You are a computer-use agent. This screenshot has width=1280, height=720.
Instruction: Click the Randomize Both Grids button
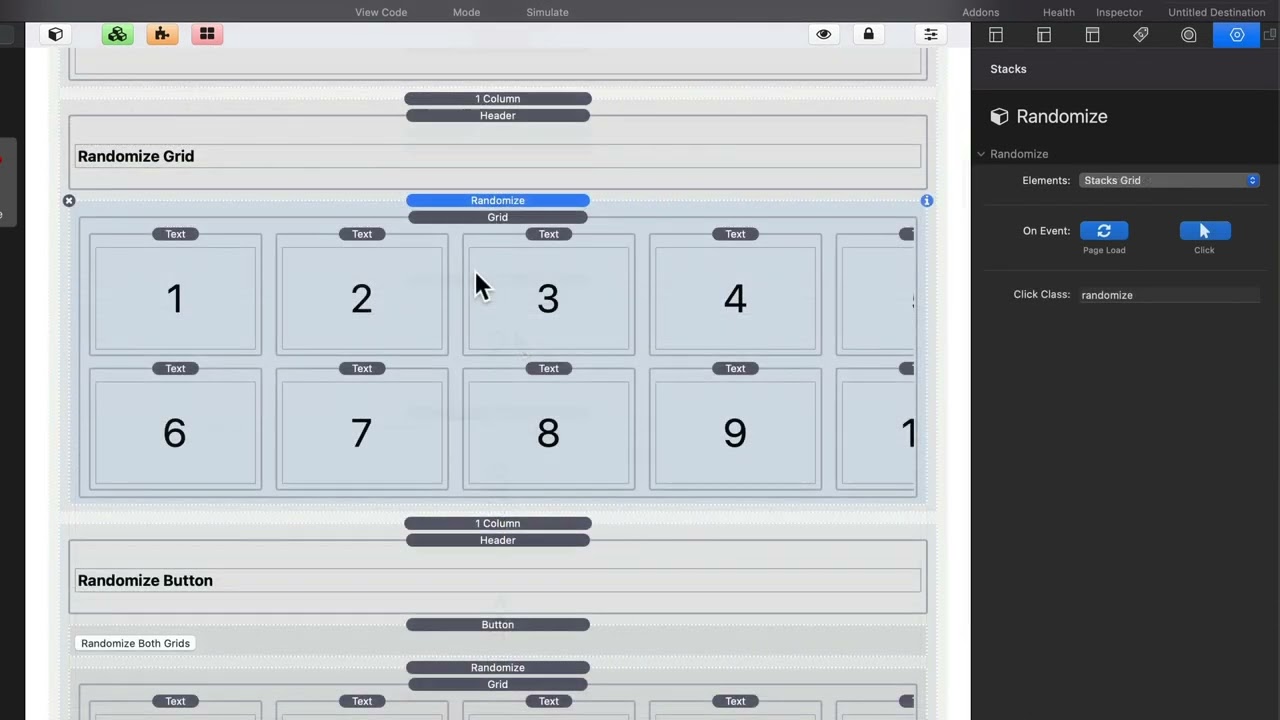(135, 643)
